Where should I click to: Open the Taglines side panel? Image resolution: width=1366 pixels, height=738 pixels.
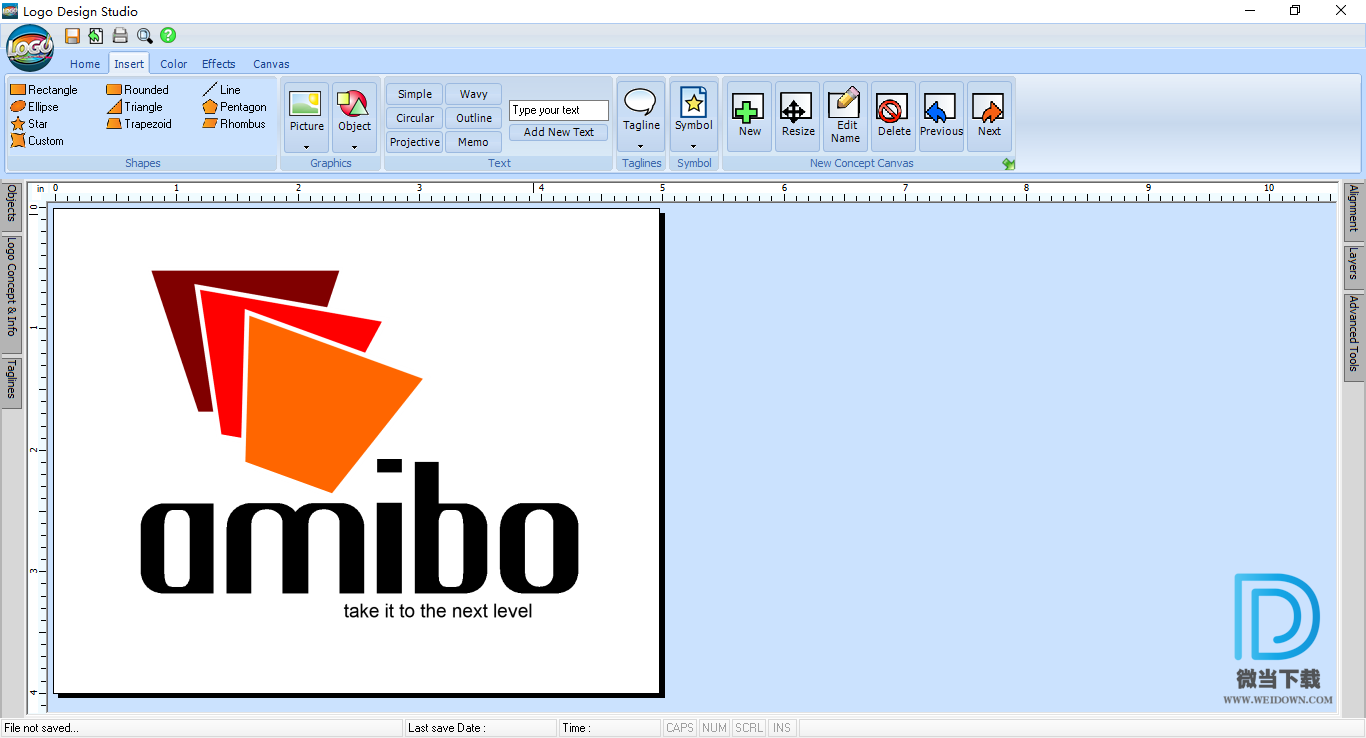[x=11, y=383]
